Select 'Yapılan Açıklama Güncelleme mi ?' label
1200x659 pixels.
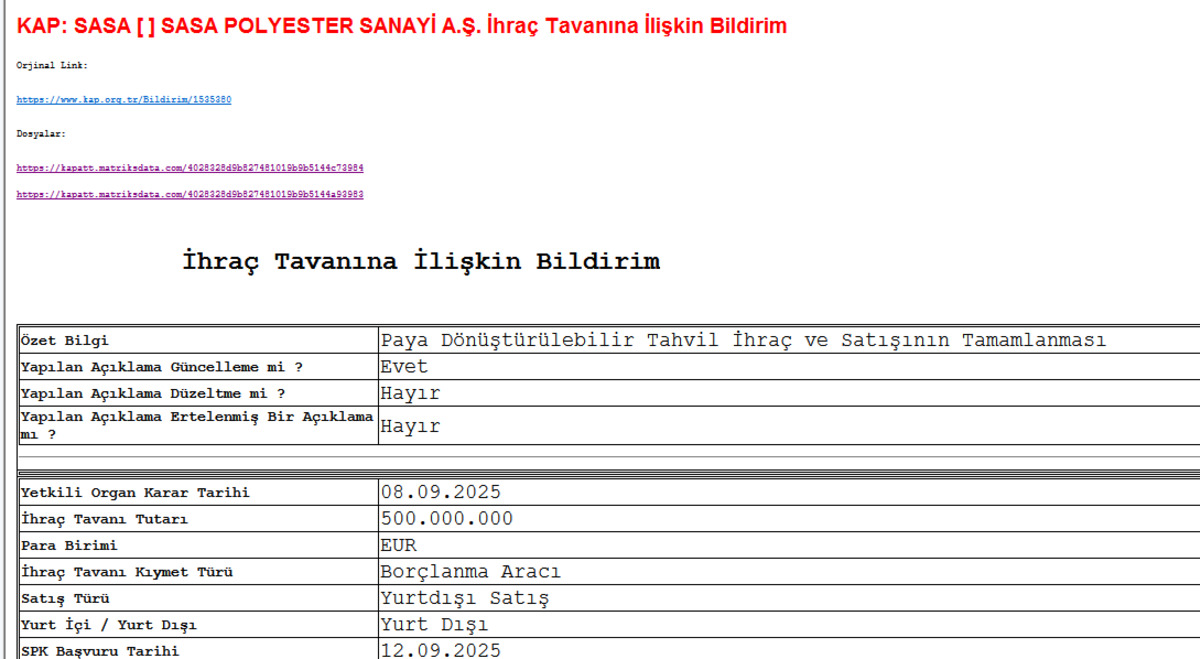tap(162, 367)
